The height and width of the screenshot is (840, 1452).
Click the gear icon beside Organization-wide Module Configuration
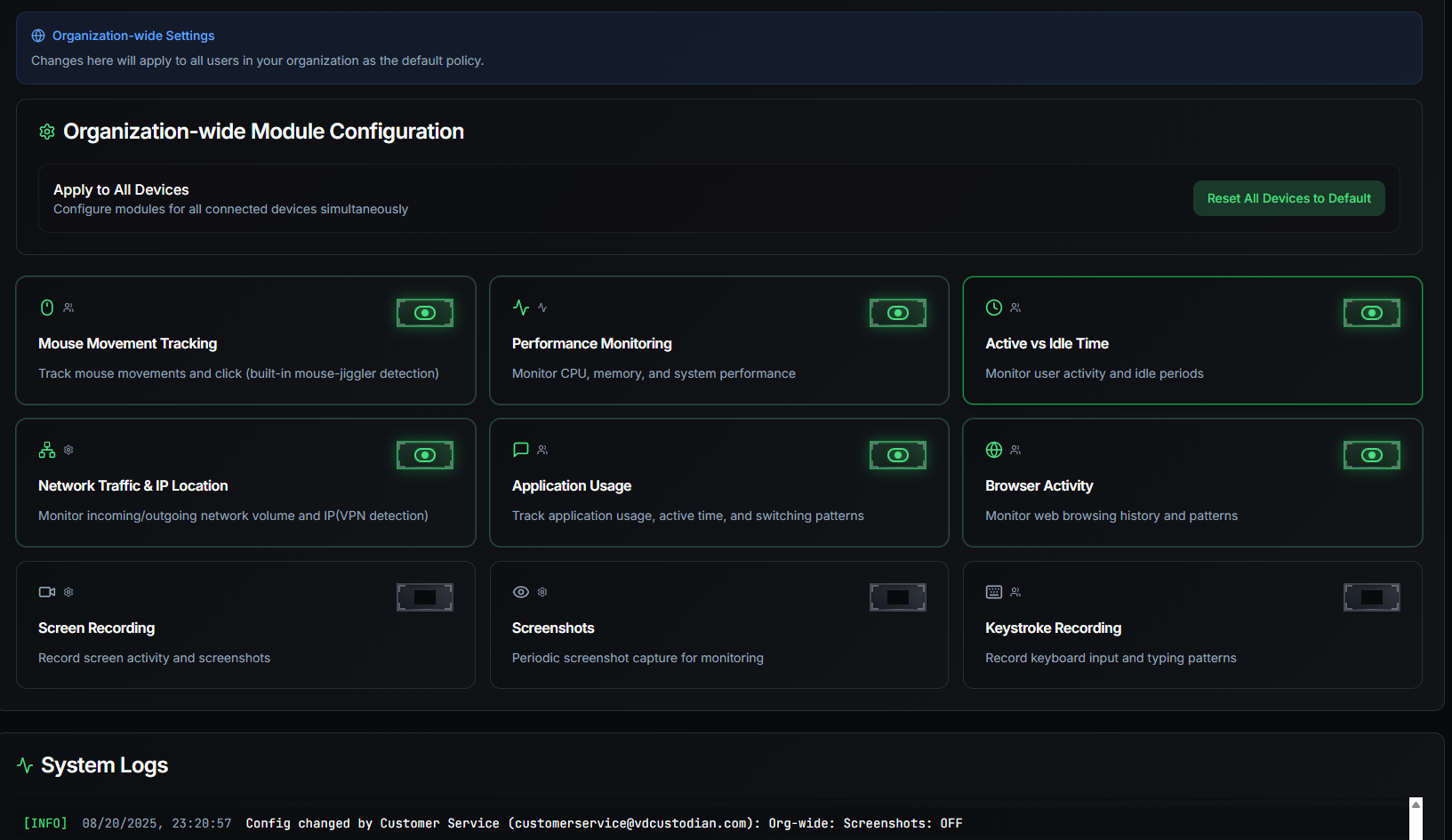(46, 131)
